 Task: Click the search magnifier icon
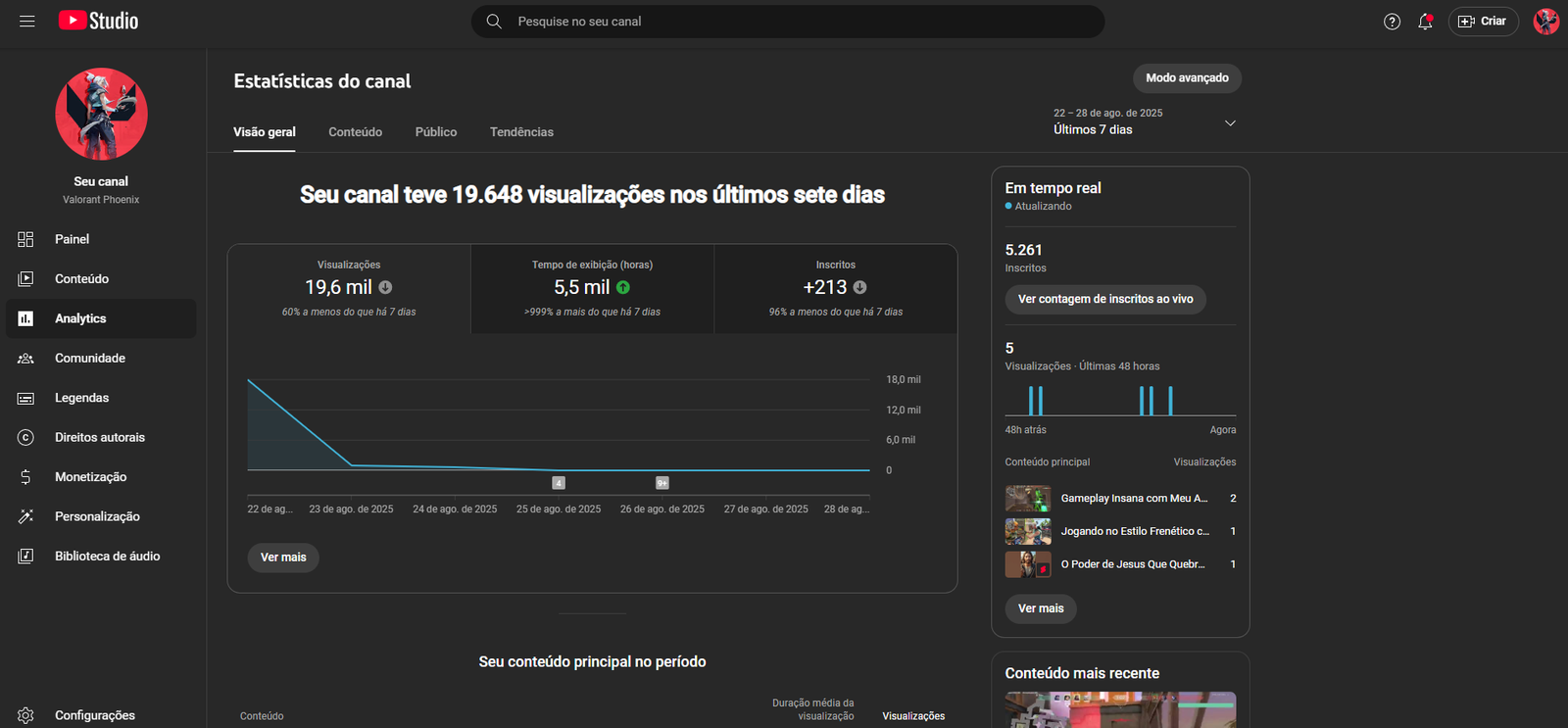pyautogui.click(x=494, y=22)
